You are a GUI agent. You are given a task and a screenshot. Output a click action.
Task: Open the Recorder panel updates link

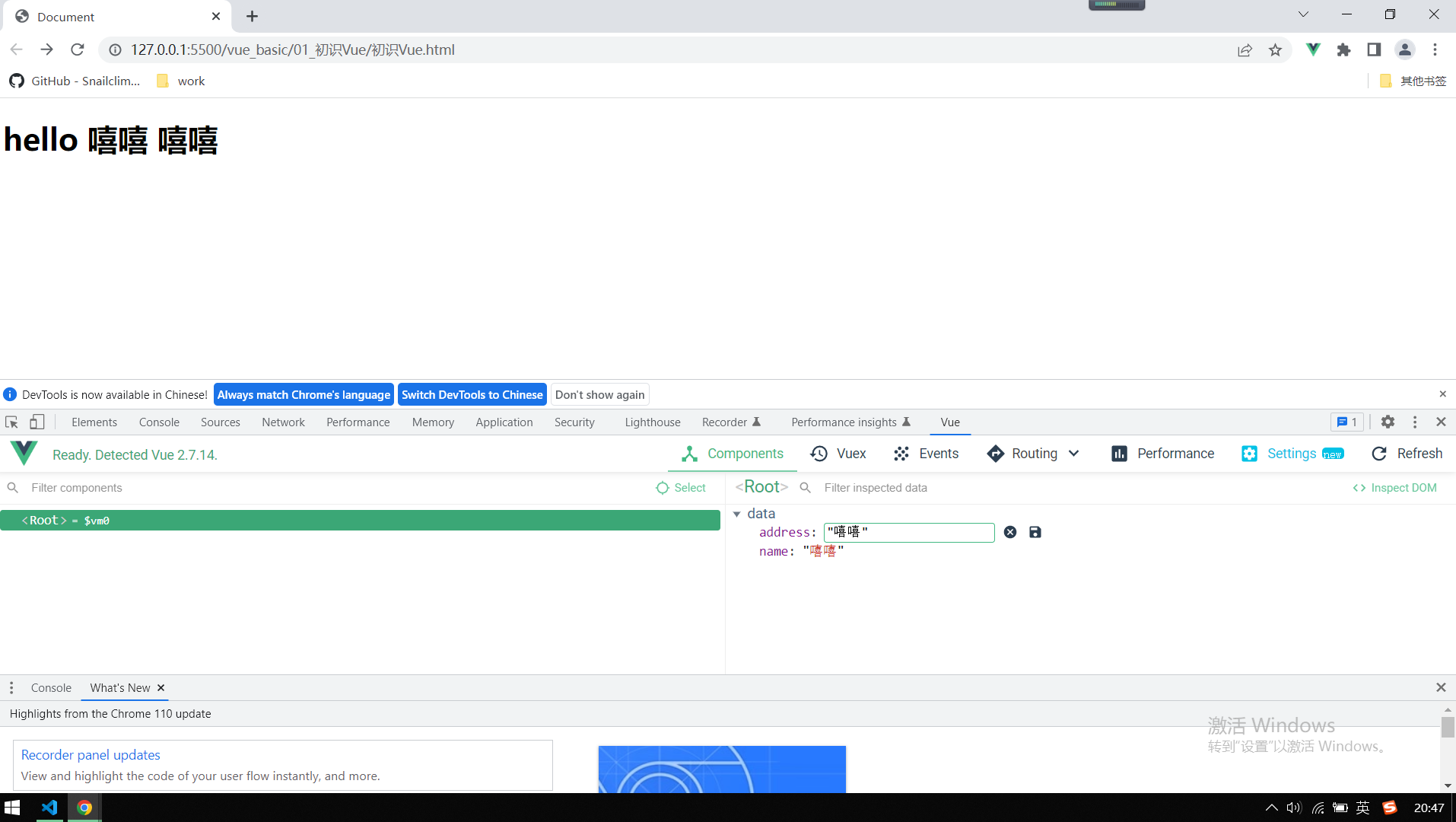(91, 755)
